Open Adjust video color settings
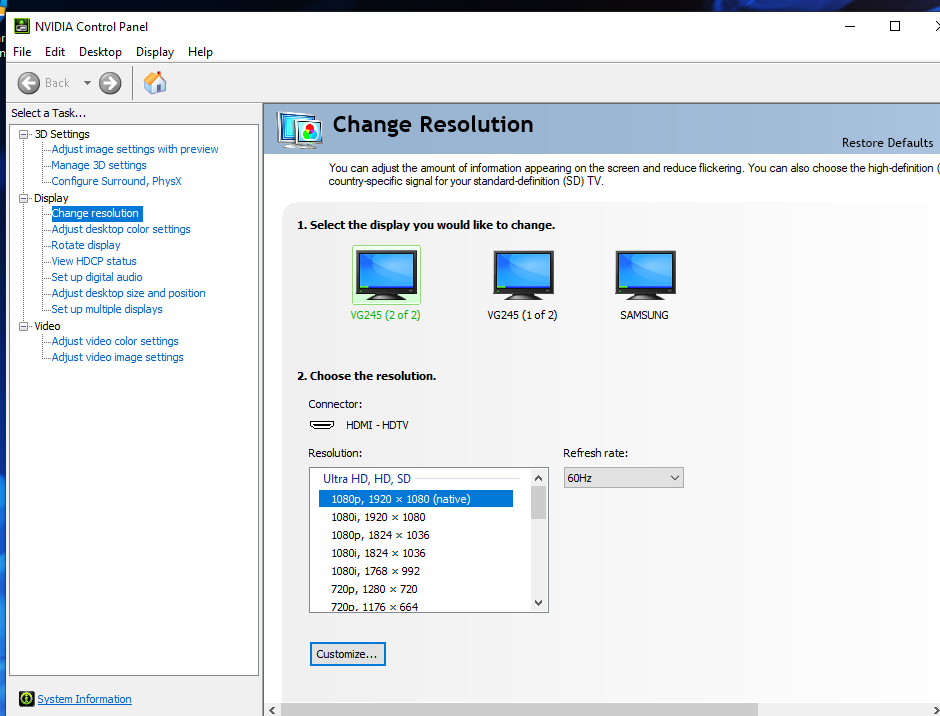The image size is (940, 716). (x=115, y=341)
